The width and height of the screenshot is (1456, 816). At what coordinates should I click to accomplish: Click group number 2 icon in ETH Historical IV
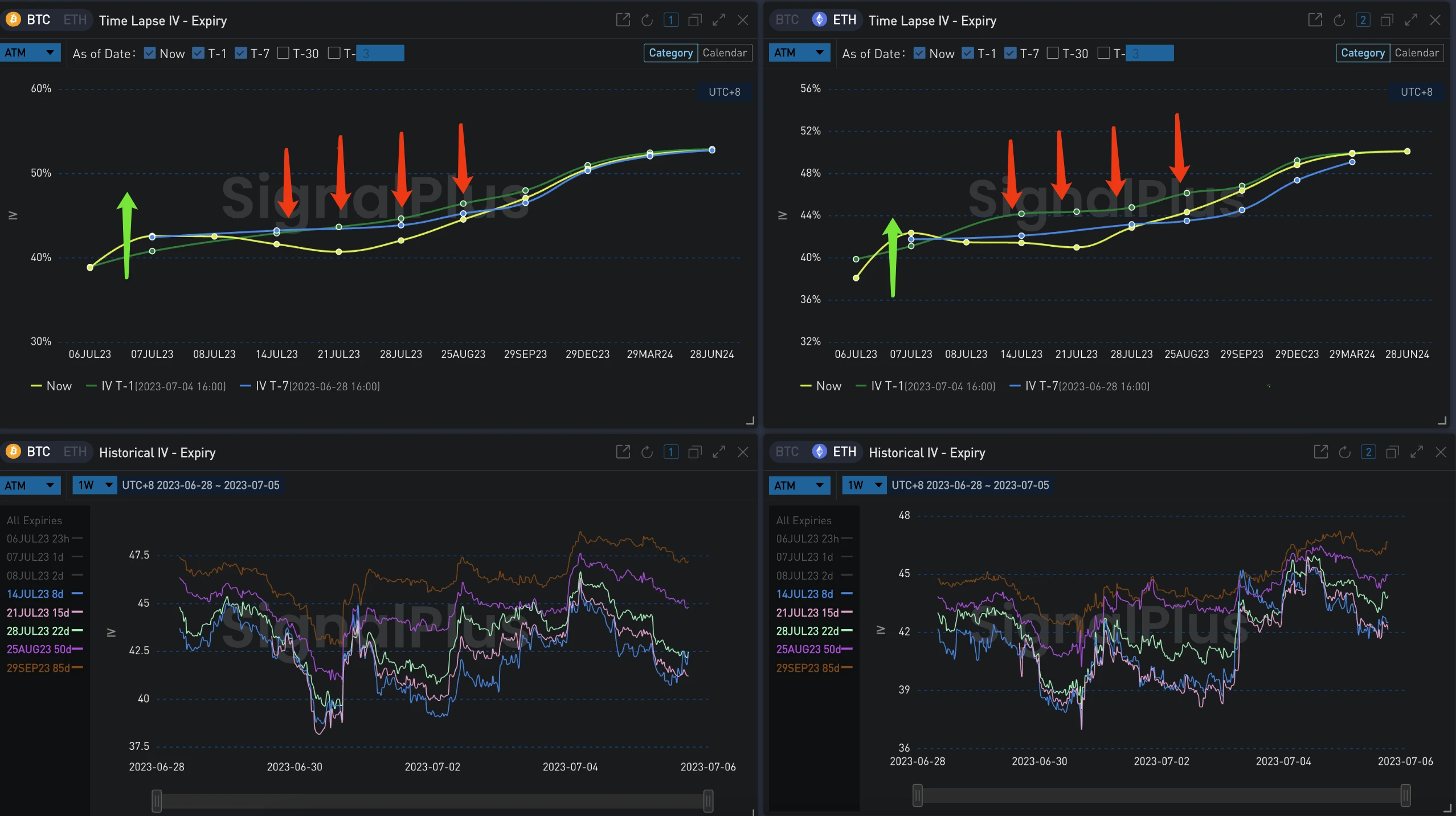click(x=1368, y=452)
